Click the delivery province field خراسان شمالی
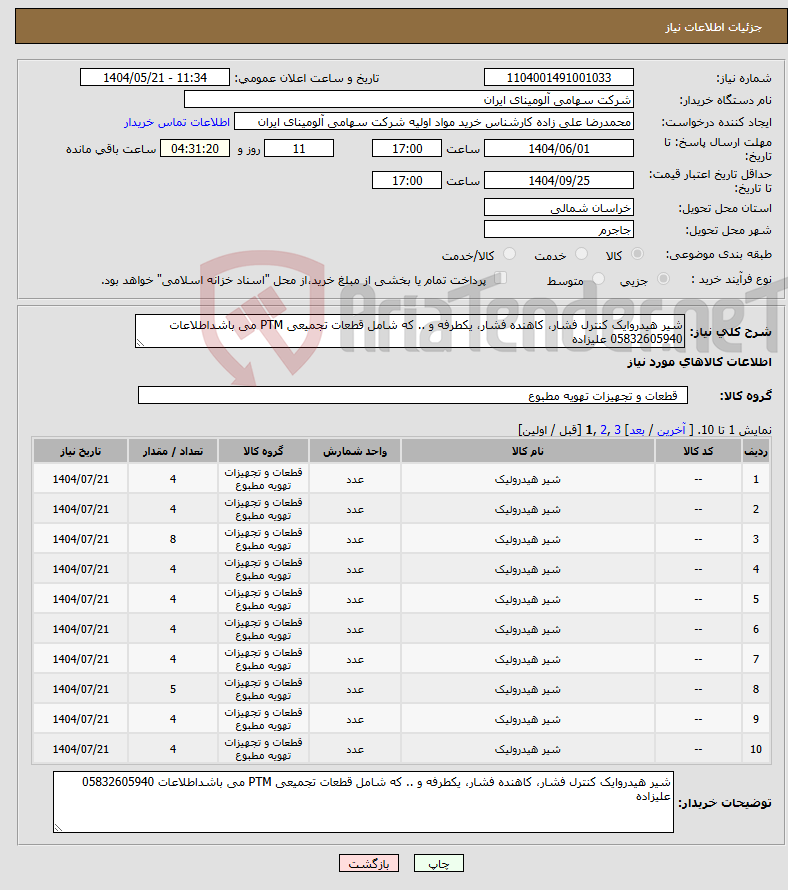This screenshot has width=788, height=890. [x=559, y=208]
